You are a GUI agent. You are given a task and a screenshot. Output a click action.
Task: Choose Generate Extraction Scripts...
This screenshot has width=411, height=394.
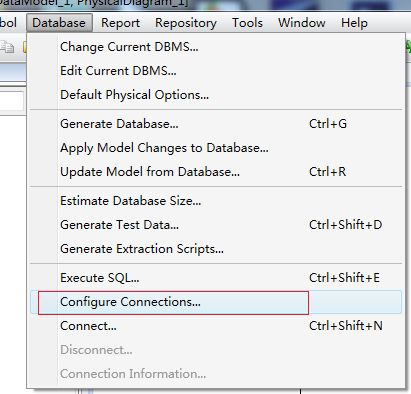[x=216, y=249]
